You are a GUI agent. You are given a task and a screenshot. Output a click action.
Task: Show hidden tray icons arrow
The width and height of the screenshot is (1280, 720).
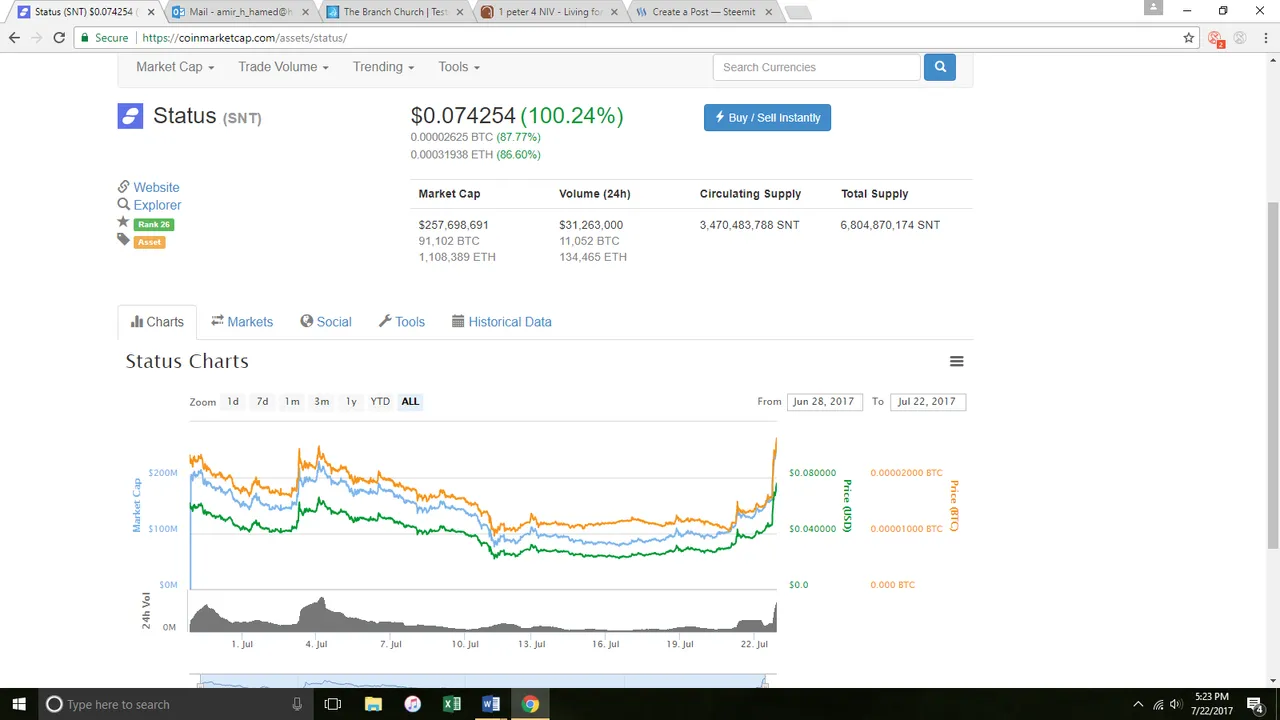point(1137,704)
